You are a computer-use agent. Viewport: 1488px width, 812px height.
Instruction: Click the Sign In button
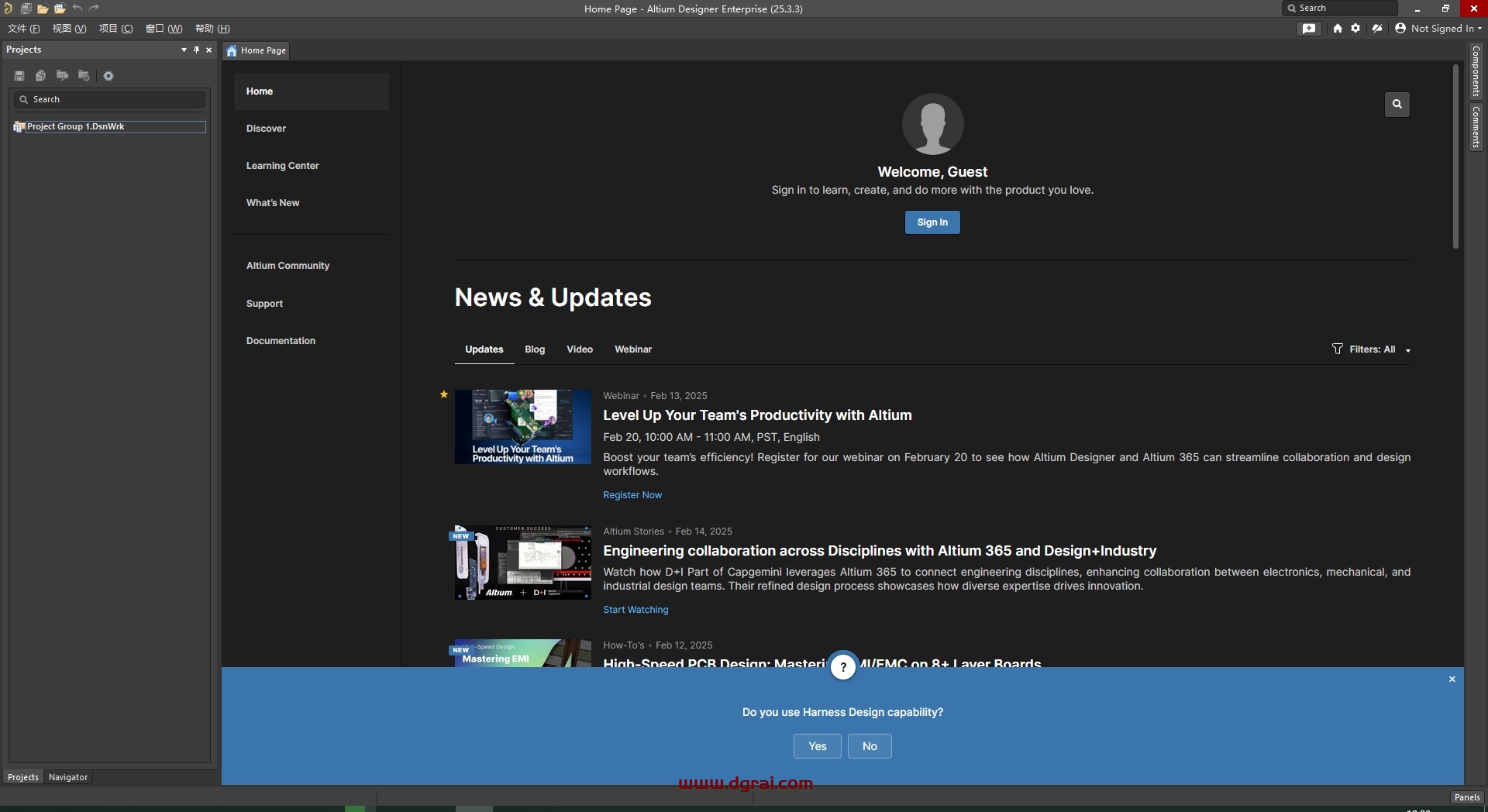pos(932,222)
